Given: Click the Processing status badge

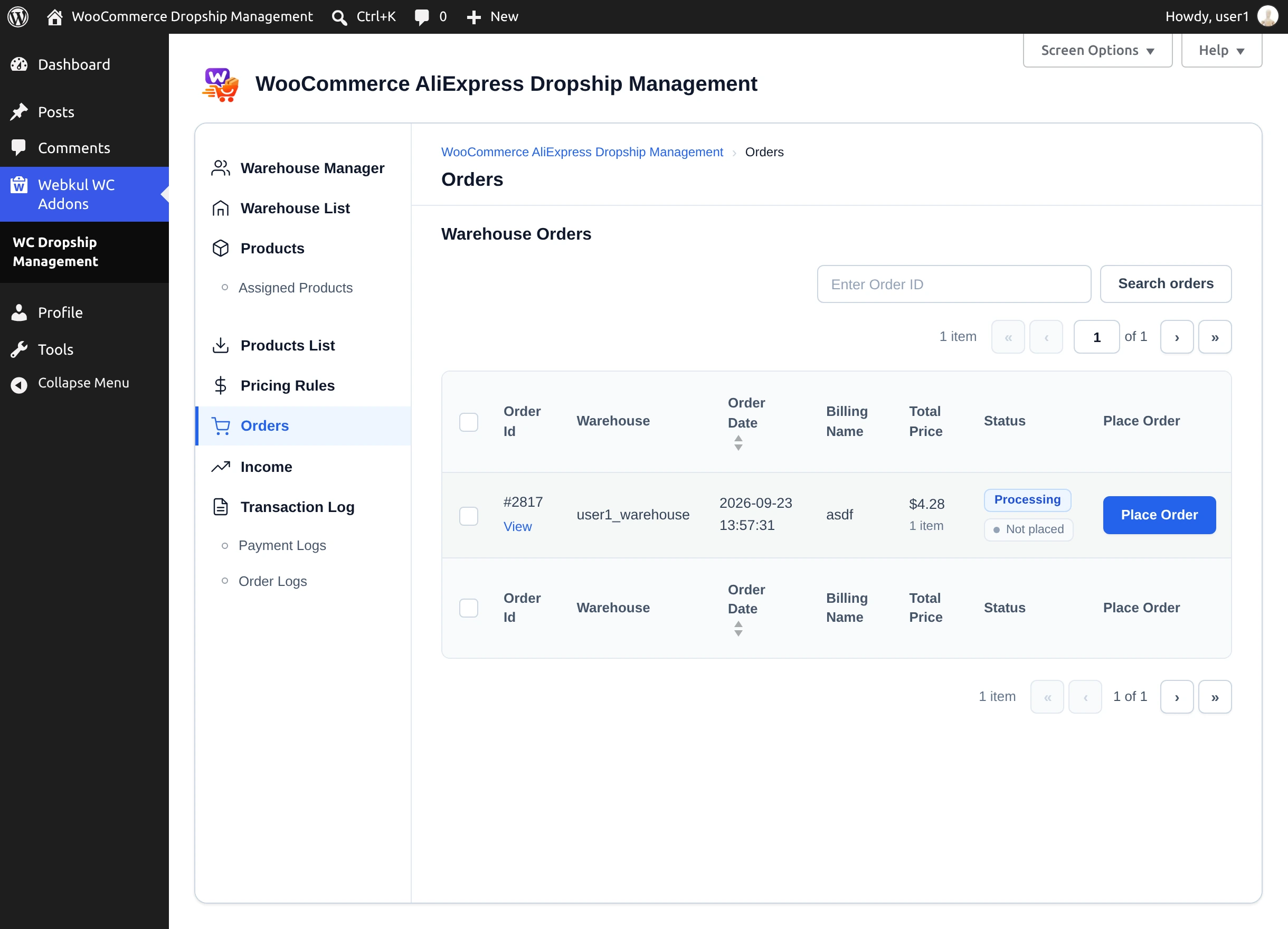Looking at the screenshot, I should point(1027,500).
